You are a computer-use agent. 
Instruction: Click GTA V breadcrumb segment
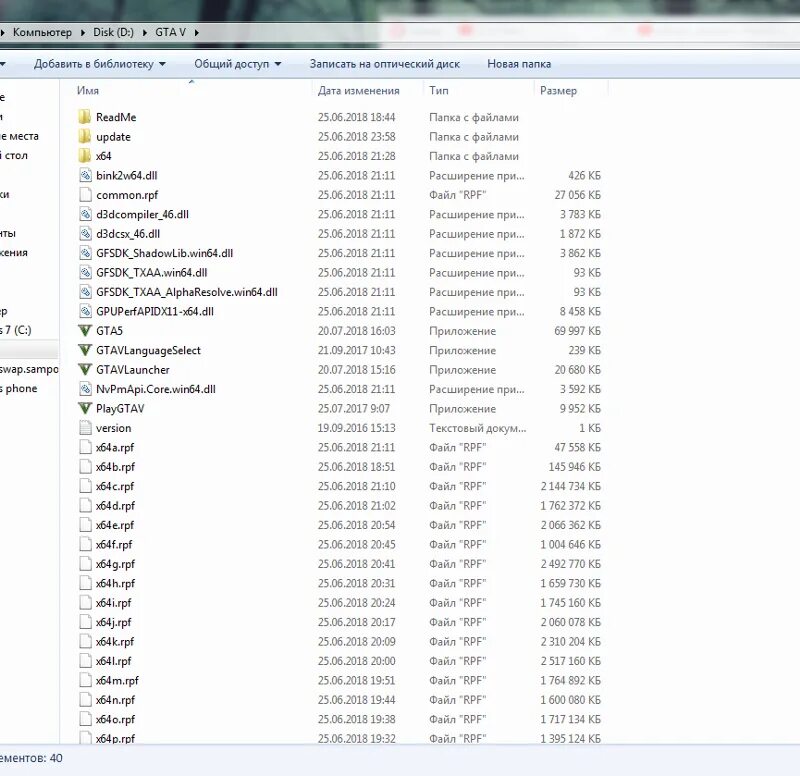(170, 32)
